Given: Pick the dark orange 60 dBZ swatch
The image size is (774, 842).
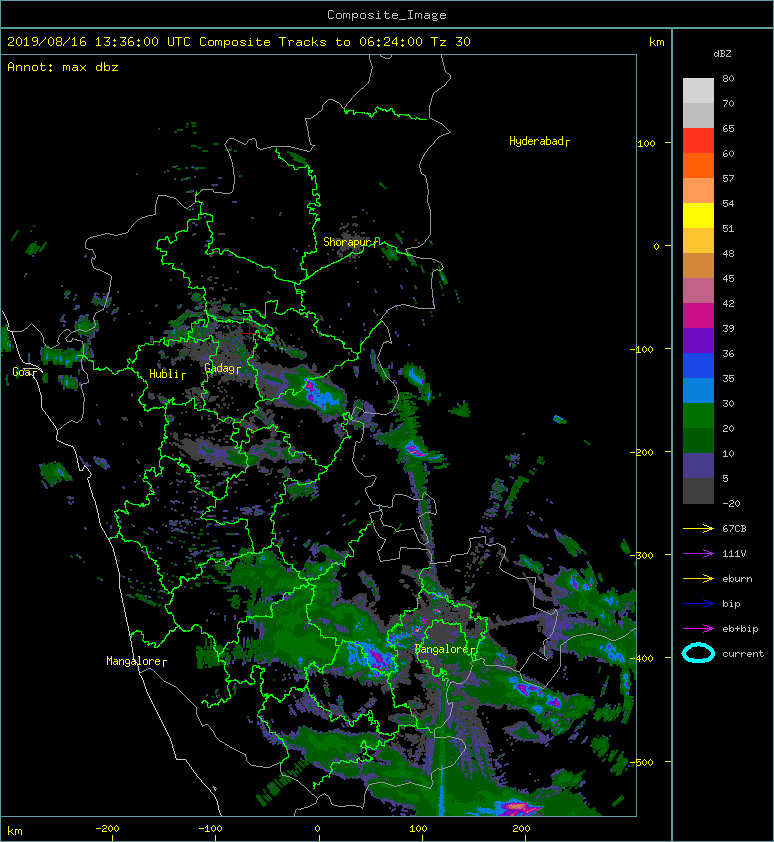Looking at the screenshot, I should click(x=698, y=165).
